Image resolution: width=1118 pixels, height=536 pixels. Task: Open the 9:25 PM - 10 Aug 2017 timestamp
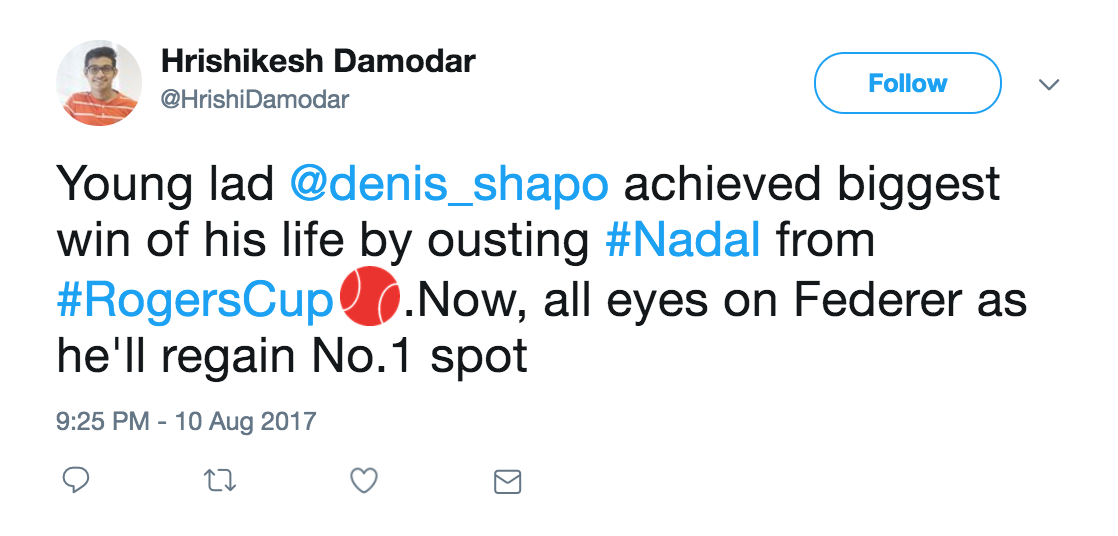[186, 420]
